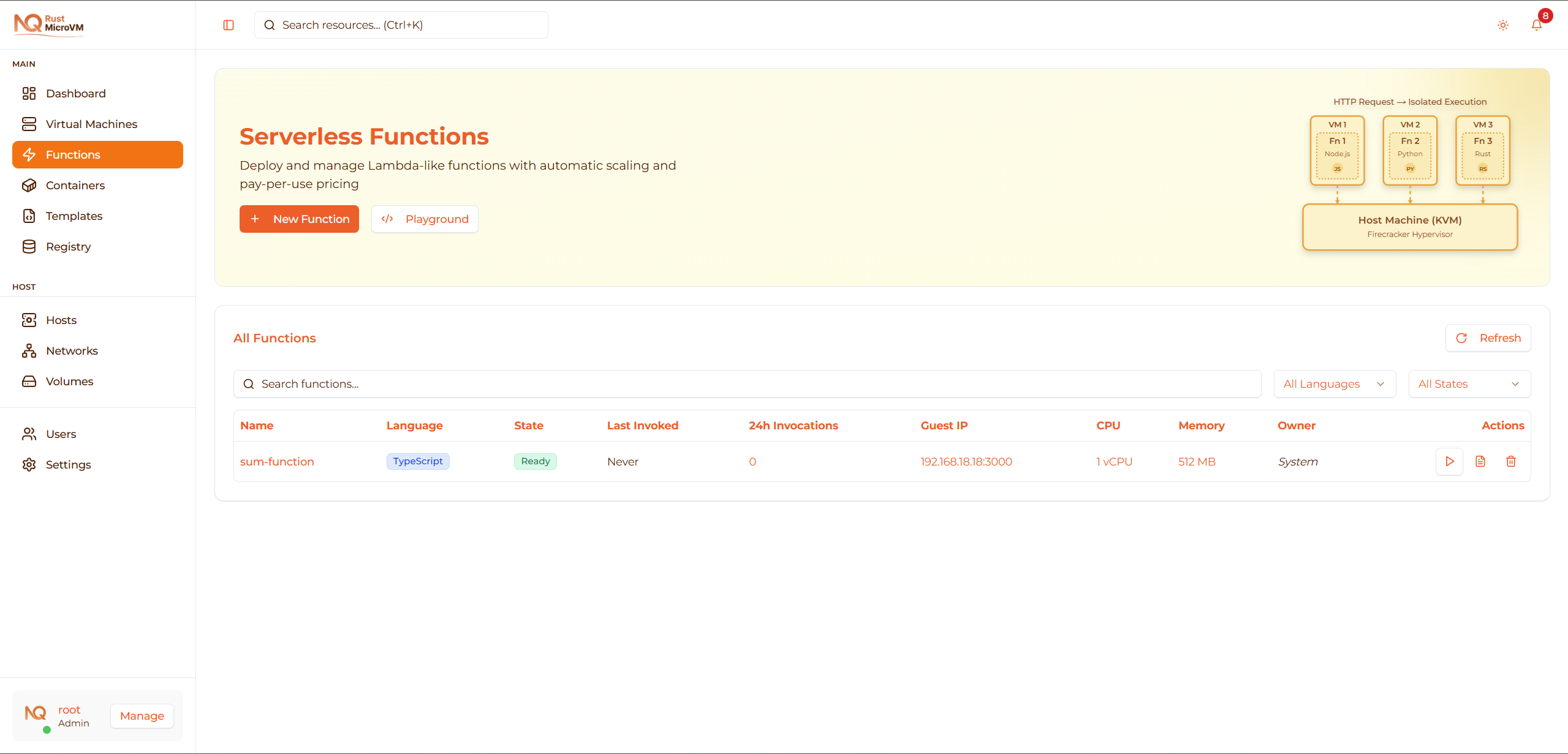The width and height of the screenshot is (1568, 754).
Task: Switch to the Dashboard section
Action: [x=75, y=93]
